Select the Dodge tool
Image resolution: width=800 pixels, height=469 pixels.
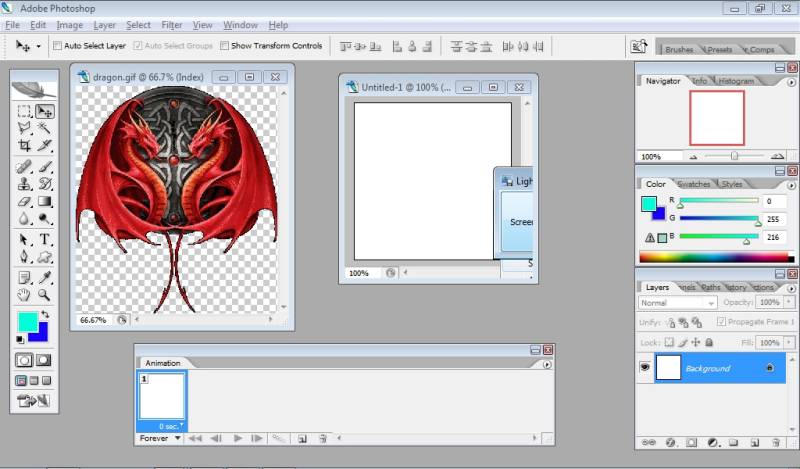[44, 219]
